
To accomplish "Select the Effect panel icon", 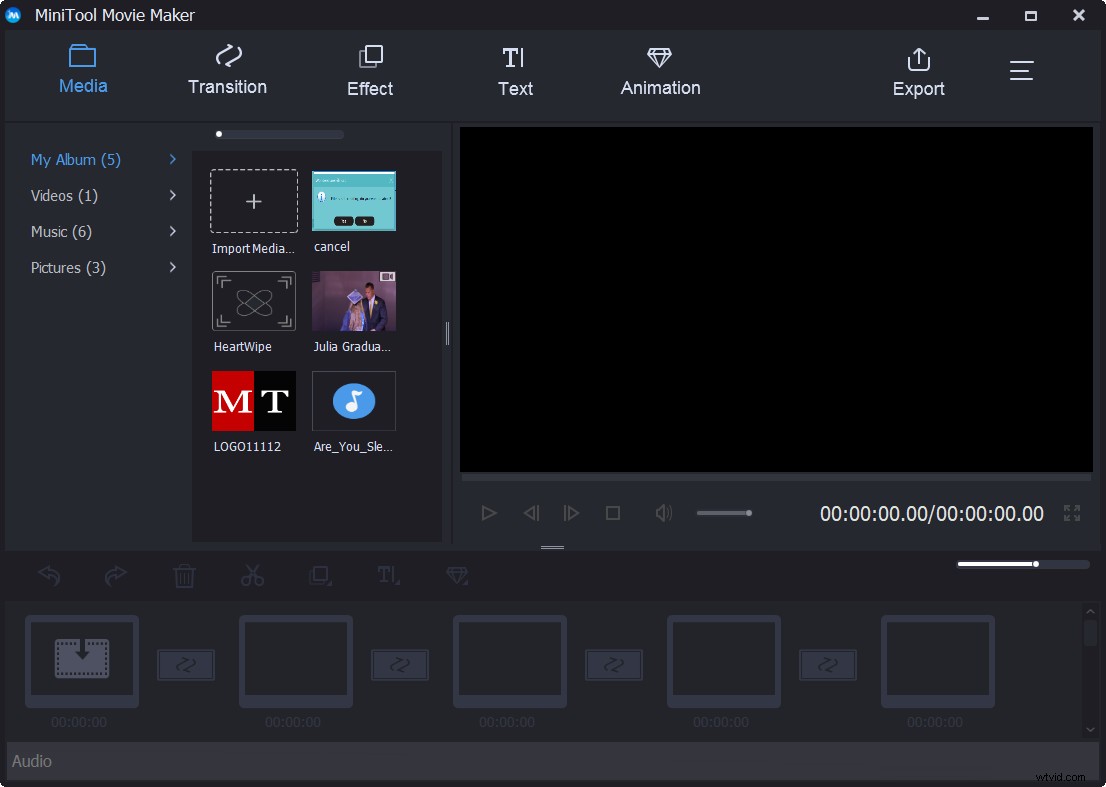I will click(x=370, y=70).
